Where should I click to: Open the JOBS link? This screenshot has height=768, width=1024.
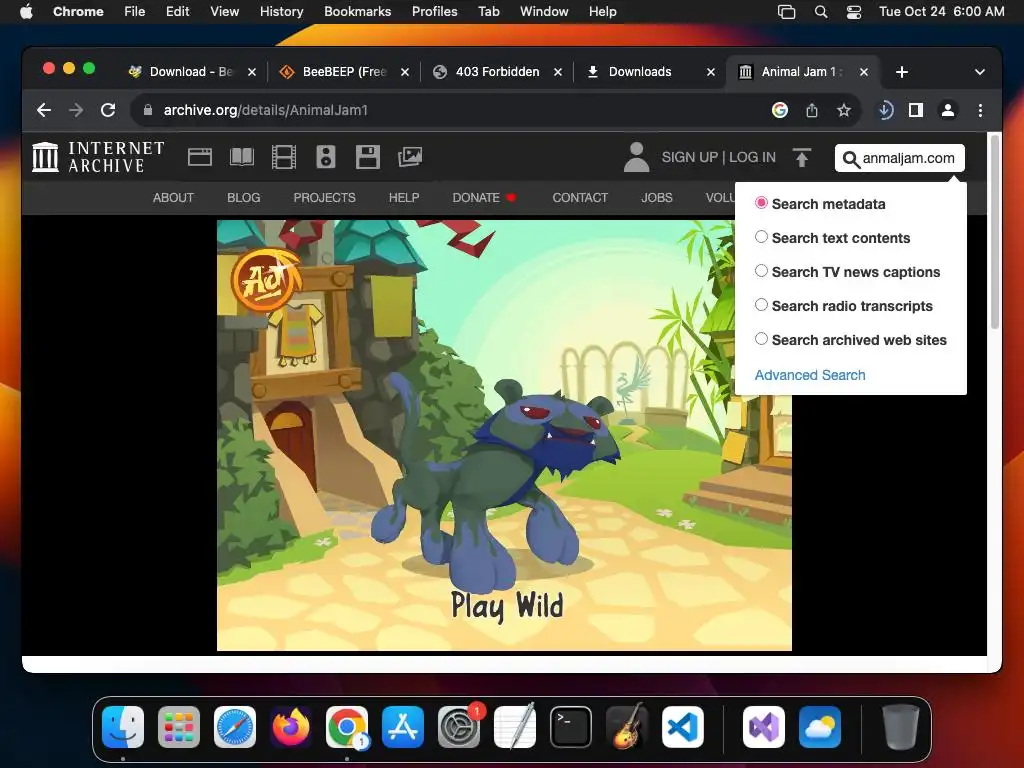pyautogui.click(x=657, y=198)
